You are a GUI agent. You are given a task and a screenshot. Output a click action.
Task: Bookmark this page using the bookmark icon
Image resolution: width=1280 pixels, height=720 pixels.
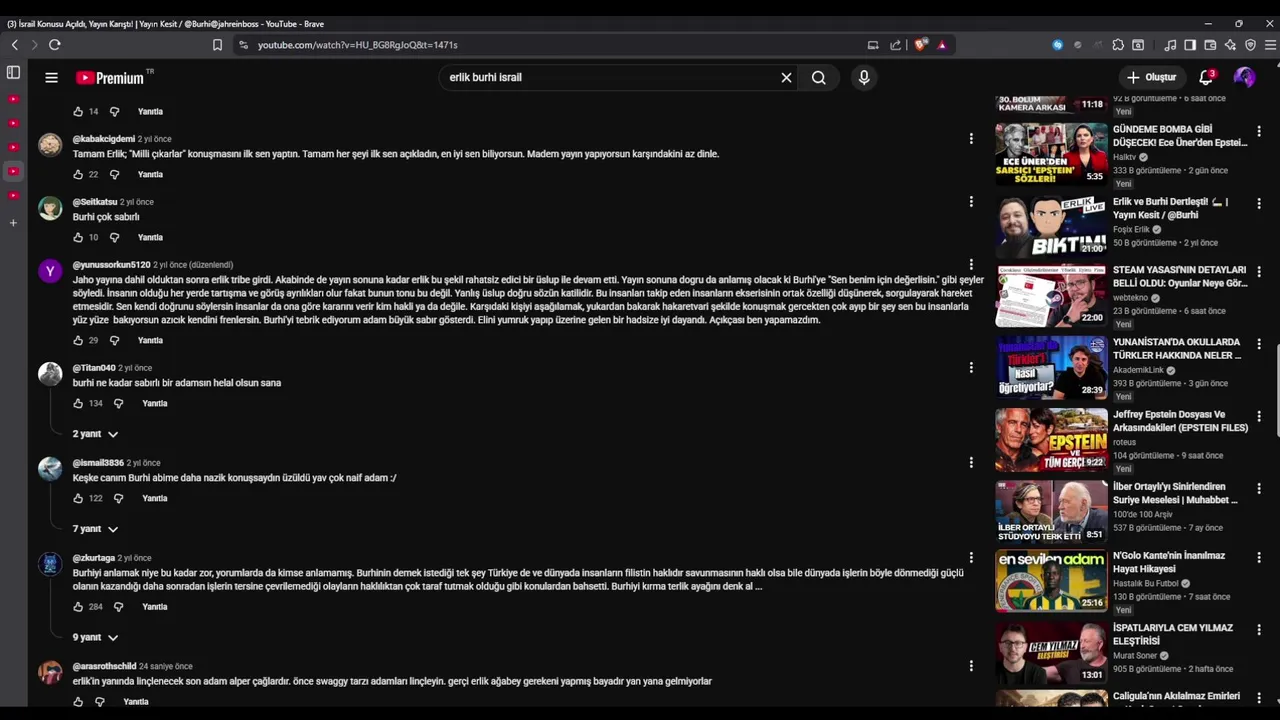tap(217, 45)
